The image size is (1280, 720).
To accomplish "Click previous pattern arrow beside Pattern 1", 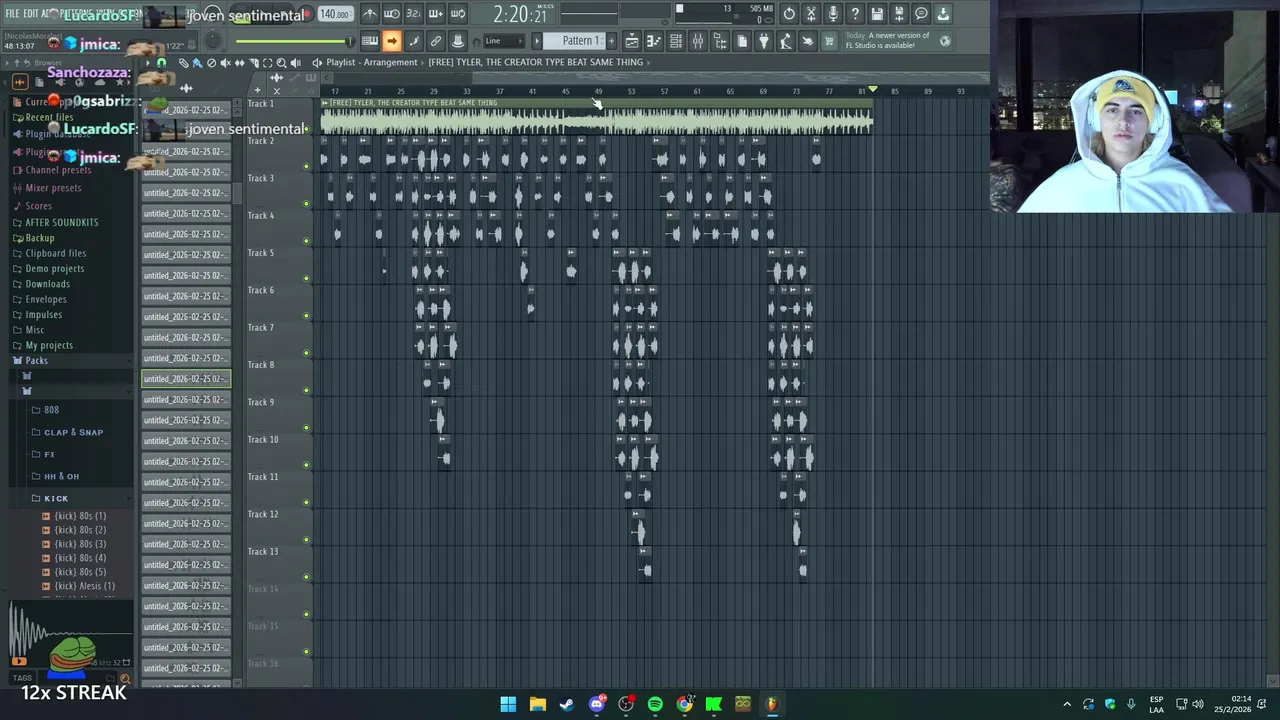I will point(537,41).
